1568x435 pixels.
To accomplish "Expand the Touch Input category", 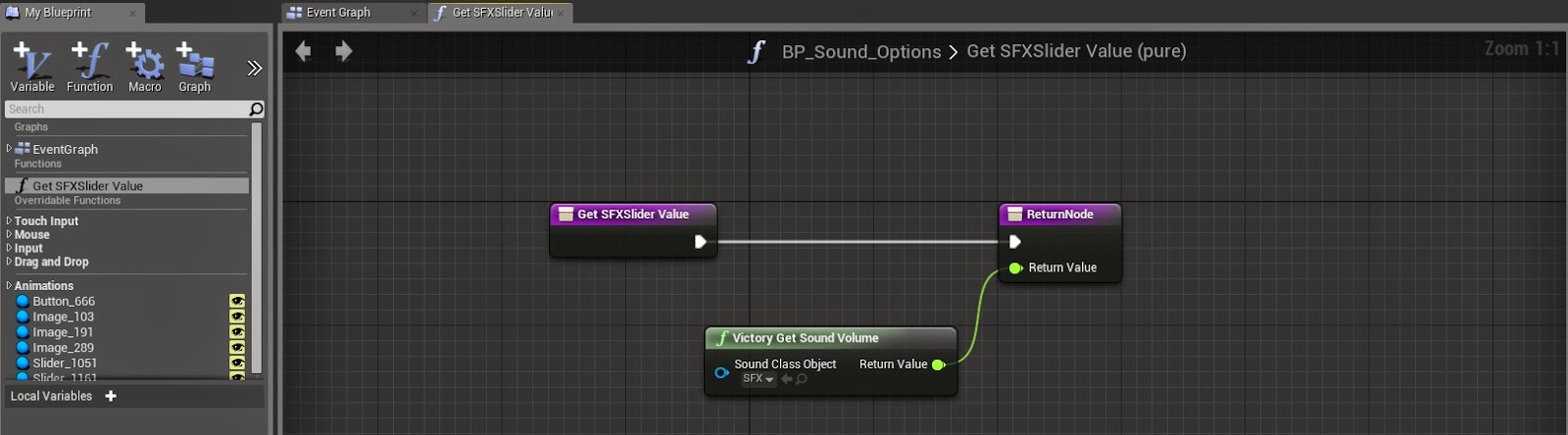I will point(9,221).
